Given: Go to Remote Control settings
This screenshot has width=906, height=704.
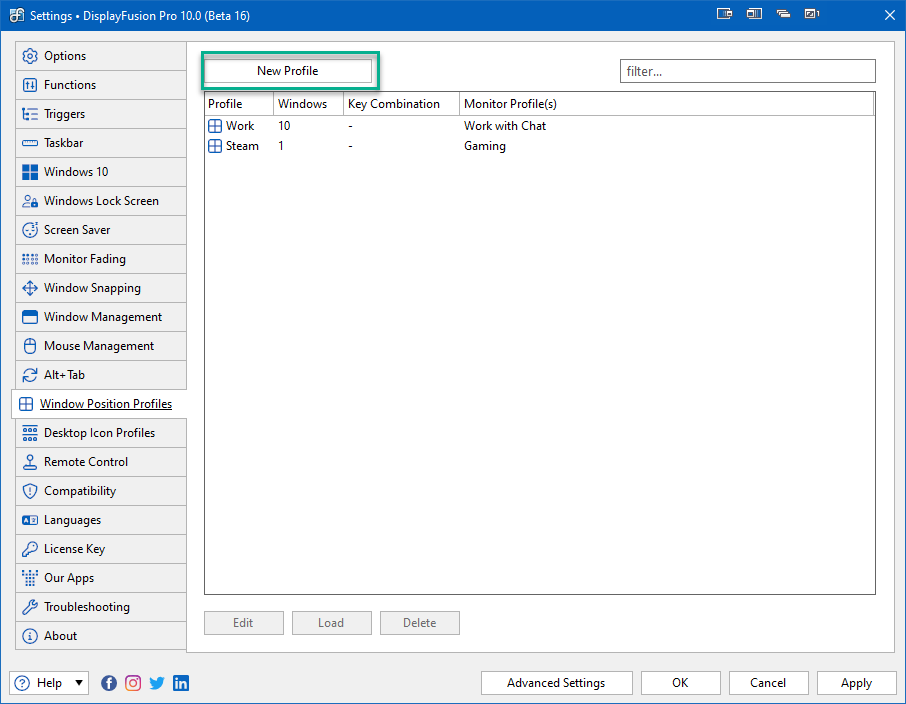Looking at the screenshot, I should click(x=101, y=462).
